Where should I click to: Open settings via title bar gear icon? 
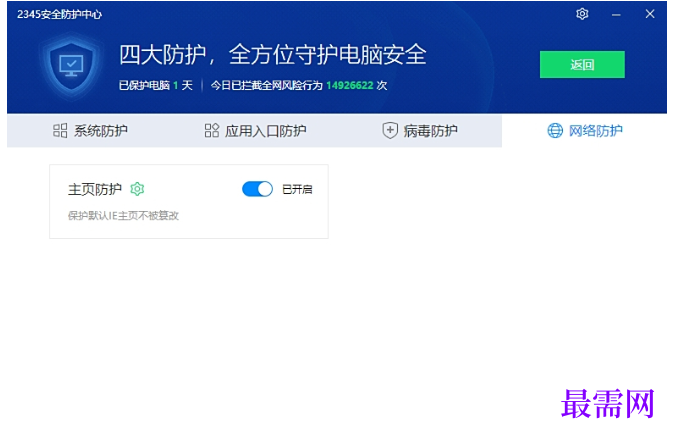[582, 14]
